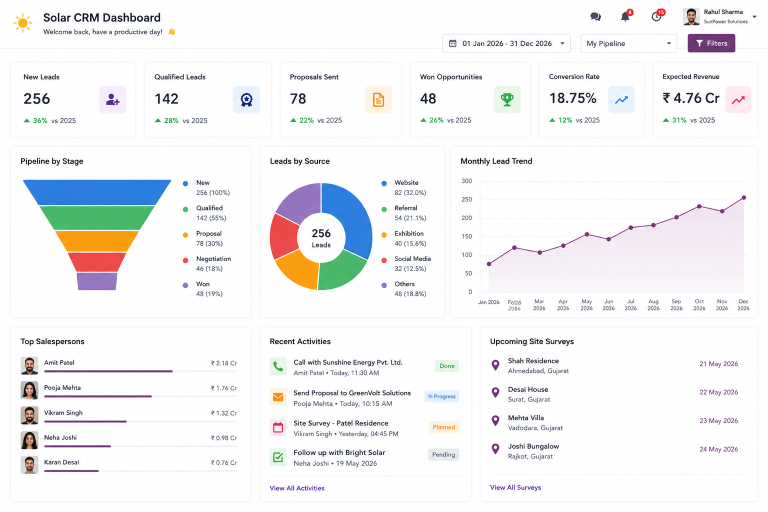The width and height of the screenshot is (768, 512).
Task: Toggle the Exhibition legend dot
Action: pyautogui.click(x=384, y=235)
